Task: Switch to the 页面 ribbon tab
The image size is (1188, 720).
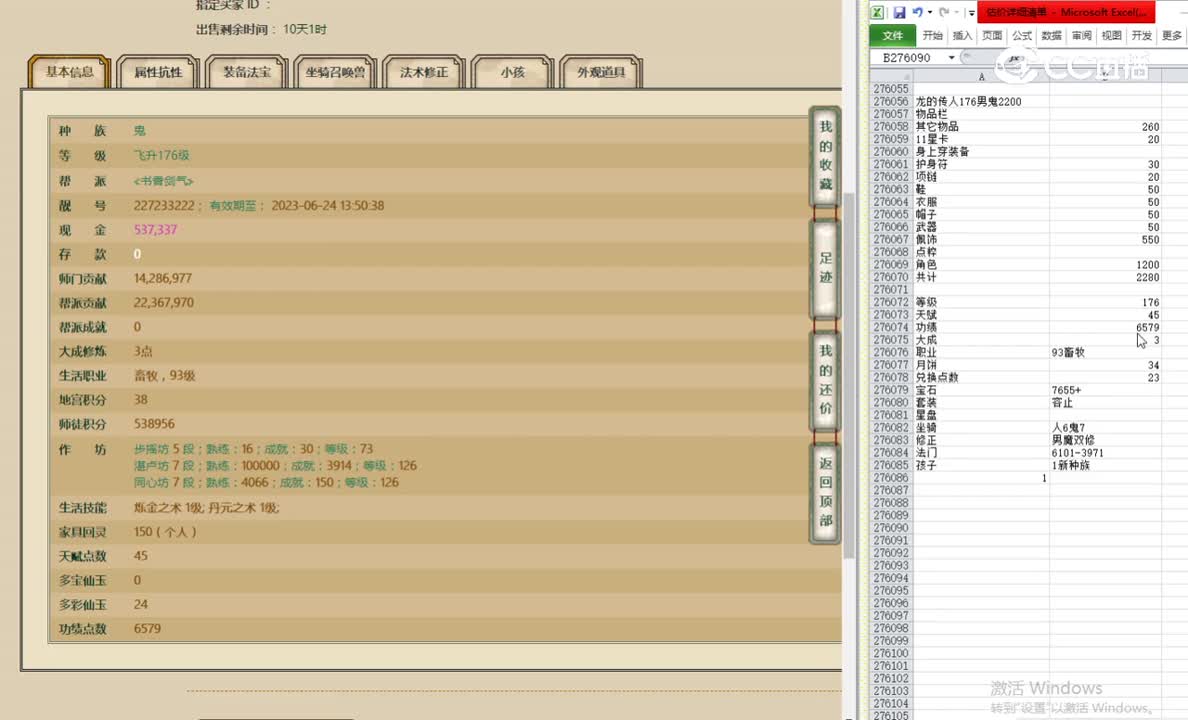Action: (x=992, y=36)
